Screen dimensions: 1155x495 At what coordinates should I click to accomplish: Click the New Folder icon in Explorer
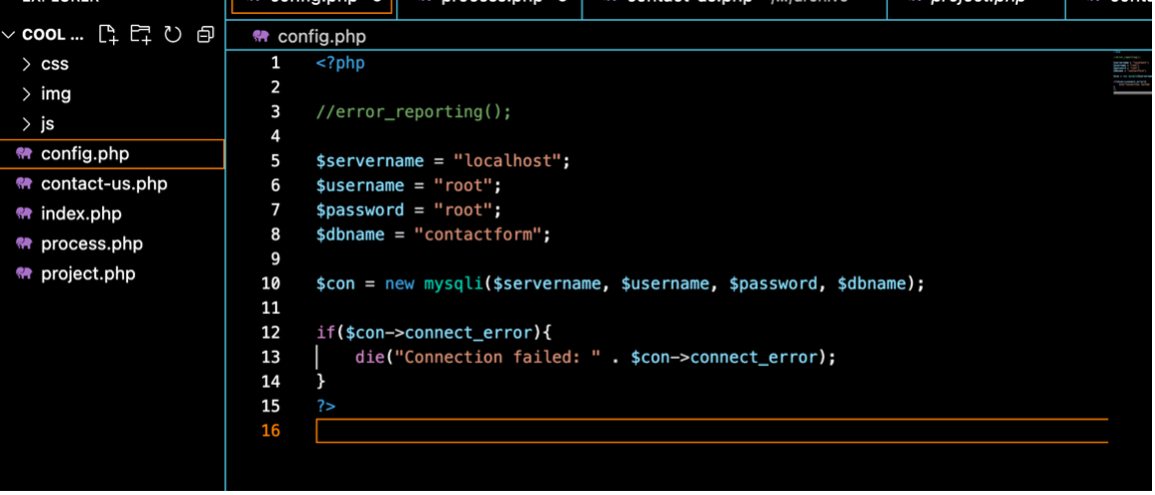[x=141, y=35]
